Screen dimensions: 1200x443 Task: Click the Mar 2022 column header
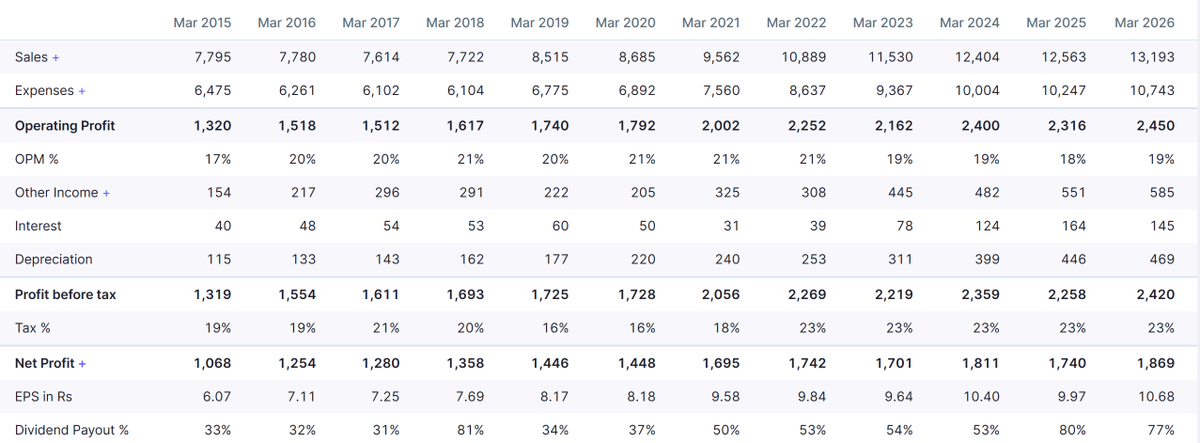tap(797, 21)
